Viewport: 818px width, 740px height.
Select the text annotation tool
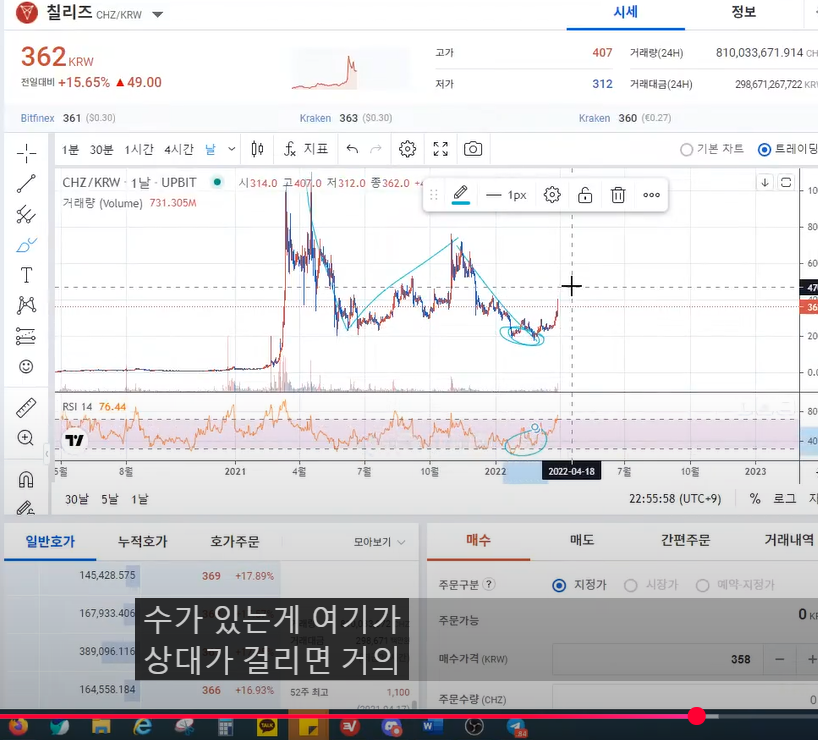(26, 275)
